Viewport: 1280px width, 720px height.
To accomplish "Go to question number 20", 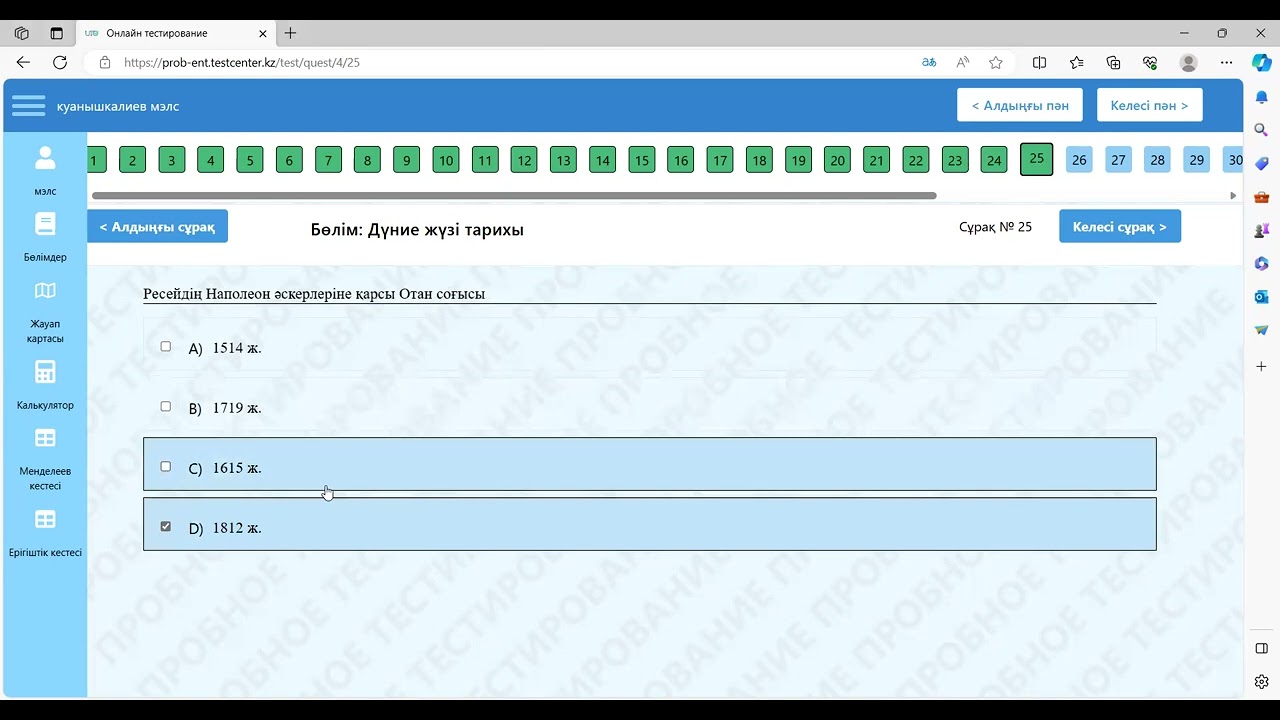I will 838,160.
